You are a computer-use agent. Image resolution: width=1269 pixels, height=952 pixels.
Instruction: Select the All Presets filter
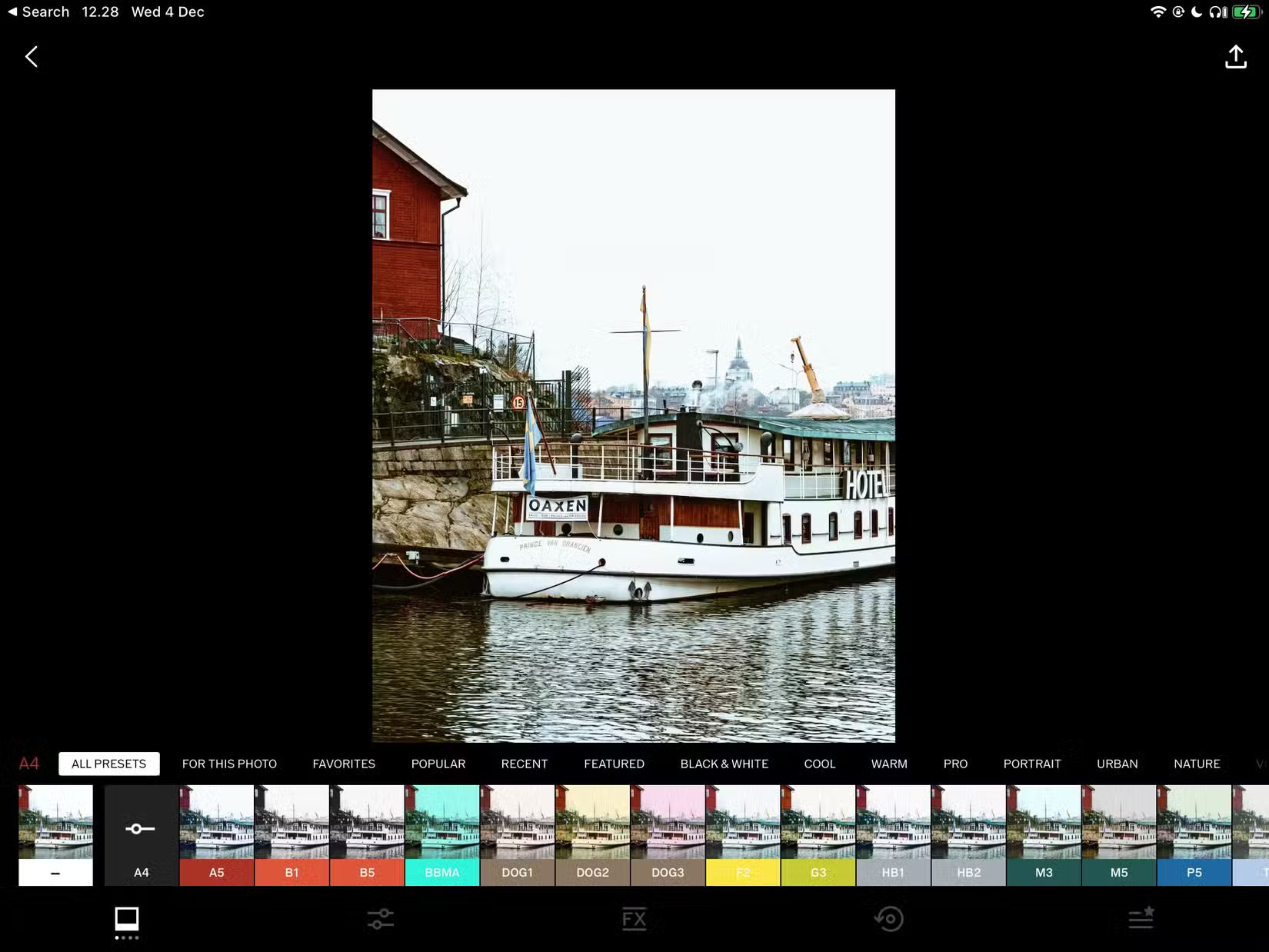coord(108,764)
